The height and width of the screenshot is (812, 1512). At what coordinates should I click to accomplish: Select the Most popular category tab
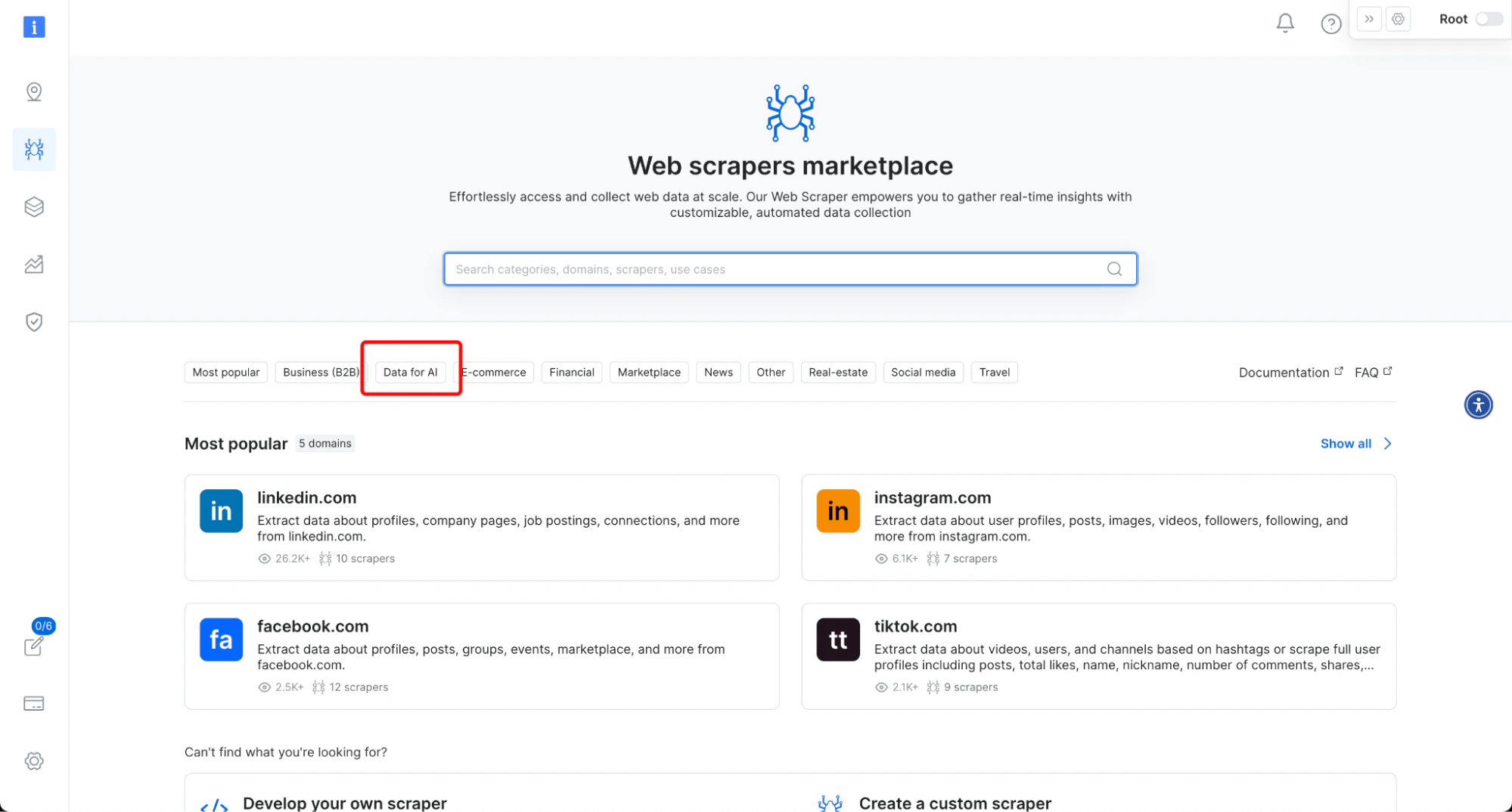point(225,372)
